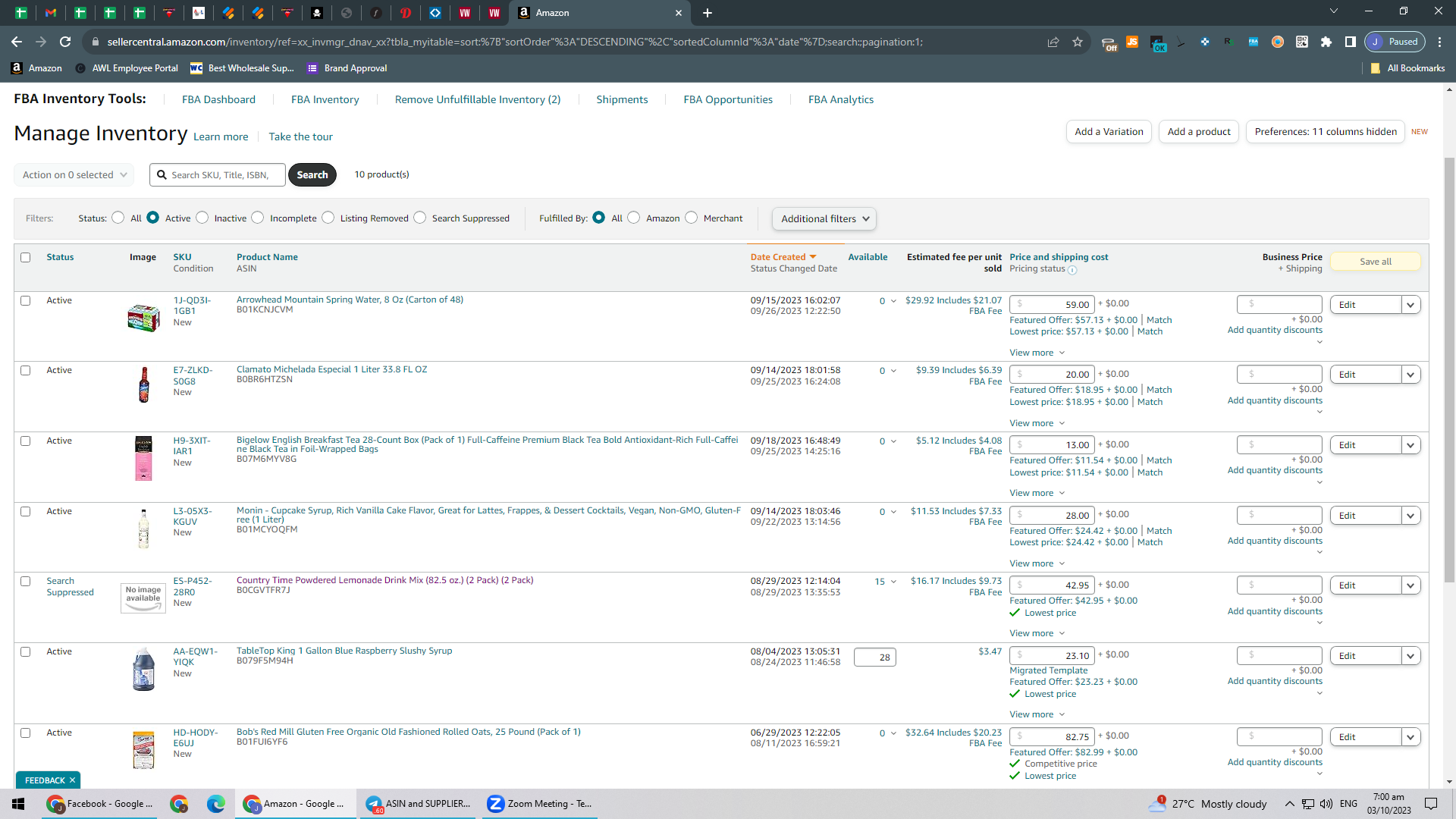Expand the Available dropdown for Monin Cupcake Syrup
The image size is (1456, 819).
pyautogui.click(x=893, y=512)
